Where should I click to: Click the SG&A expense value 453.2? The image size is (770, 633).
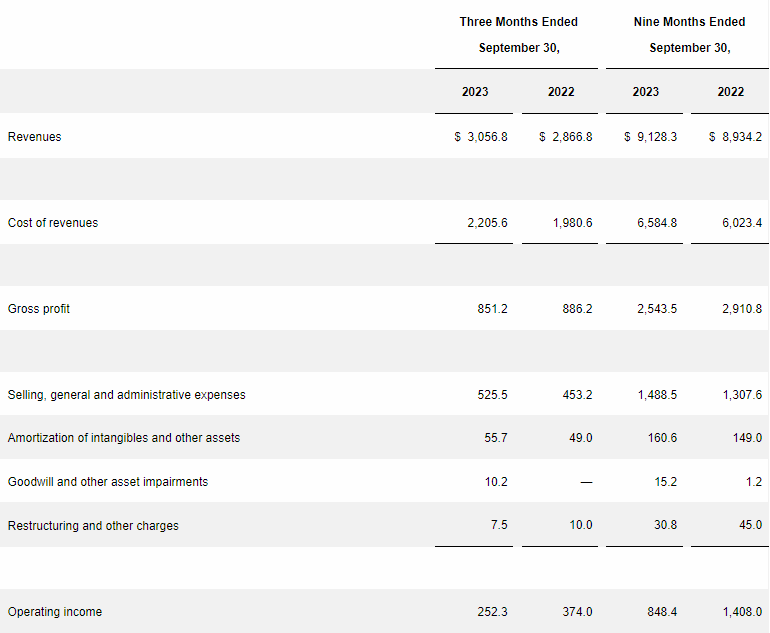[x=577, y=395]
